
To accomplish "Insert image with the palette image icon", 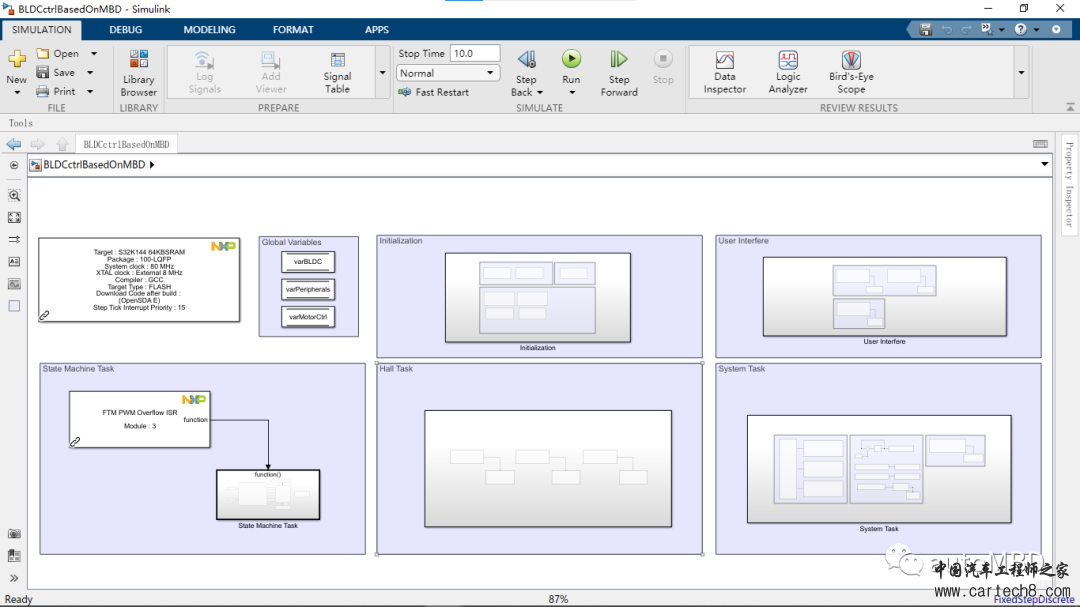I will (x=14, y=284).
